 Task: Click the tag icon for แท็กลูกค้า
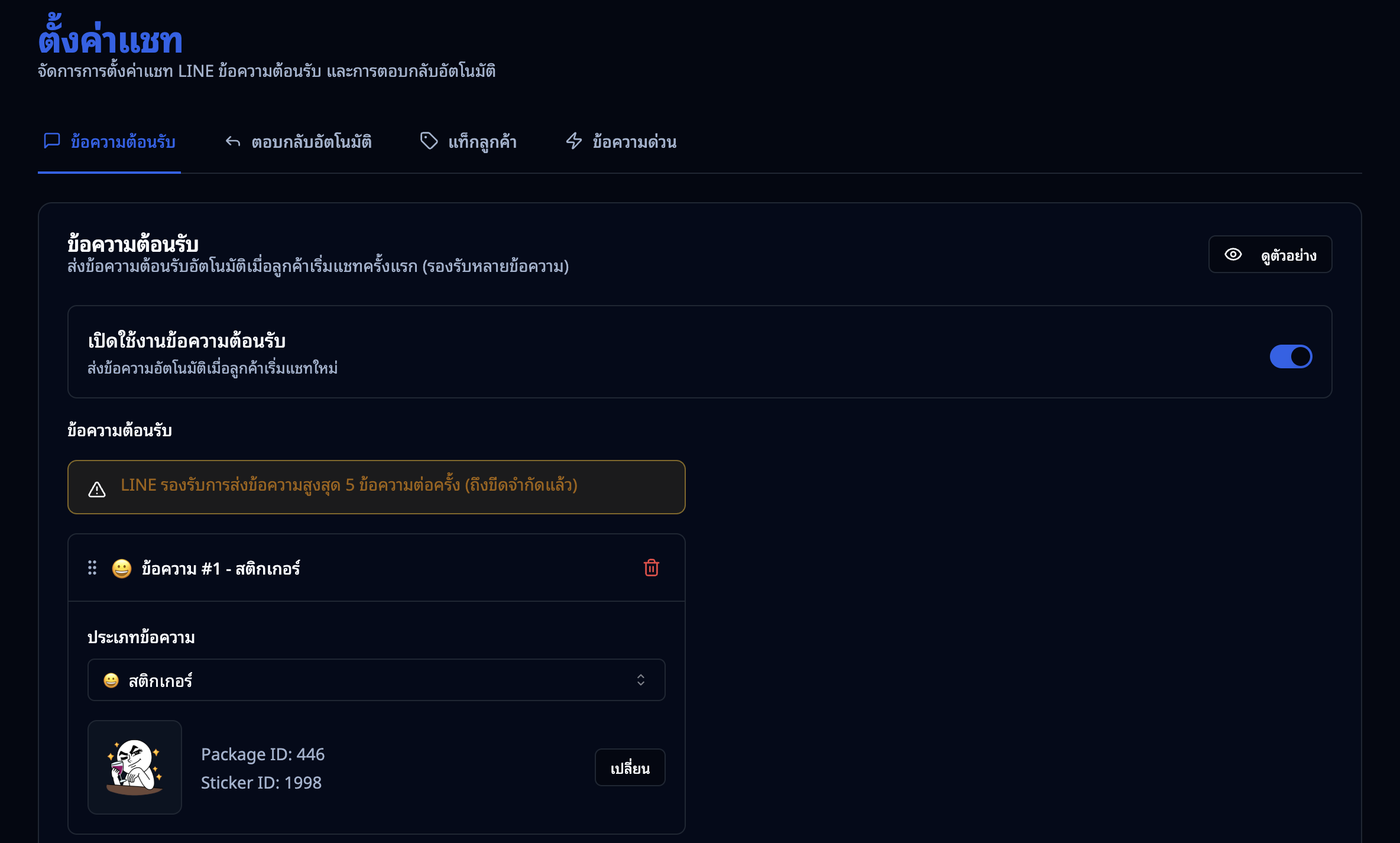click(x=429, y=141)
